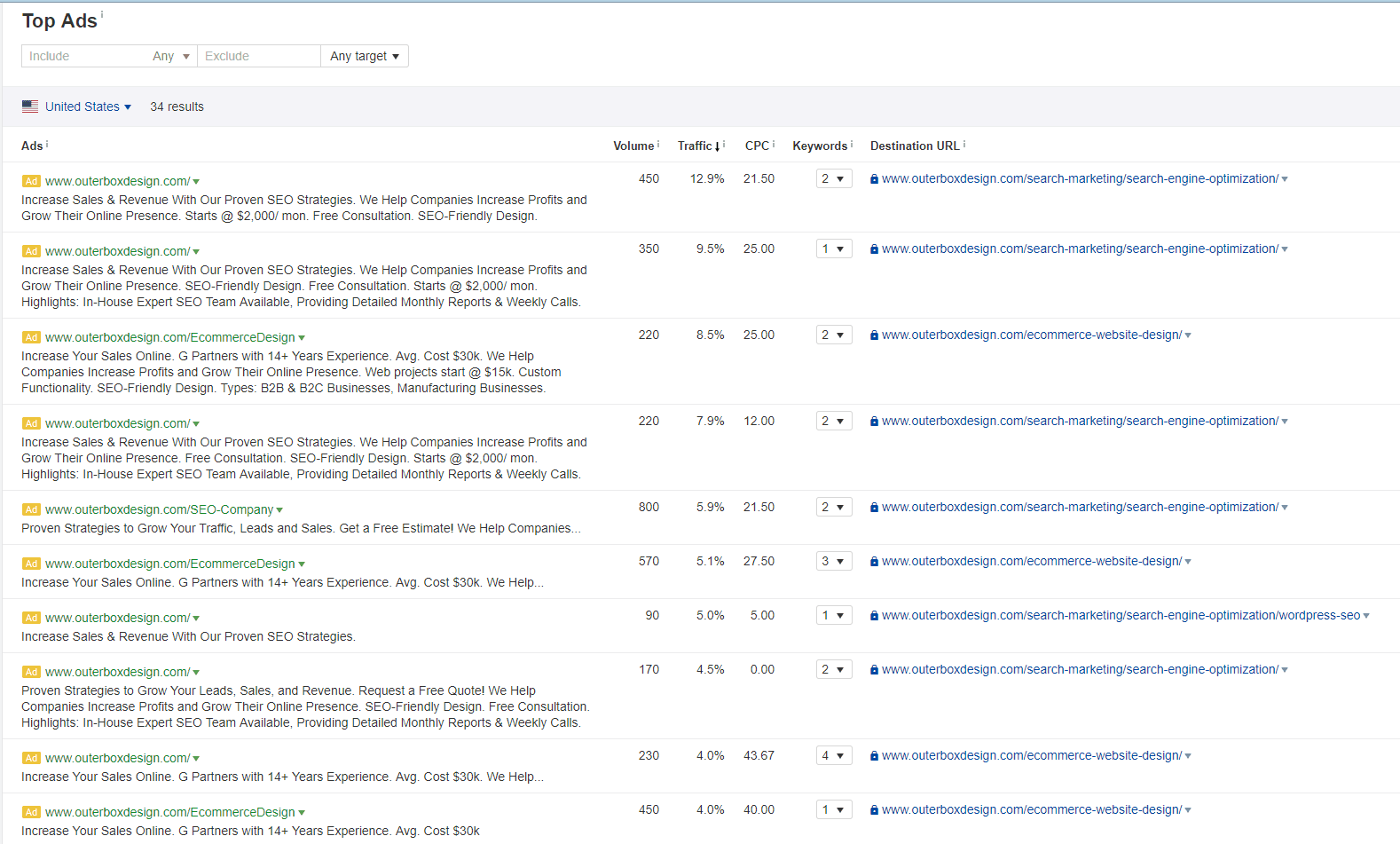Select text 'Increase Sales & Revenue With Our Proven SEO Strategies.' in 5.0% row
Image resolution: width=1400 pixels, height=844 pixels.
coord(188,636)
